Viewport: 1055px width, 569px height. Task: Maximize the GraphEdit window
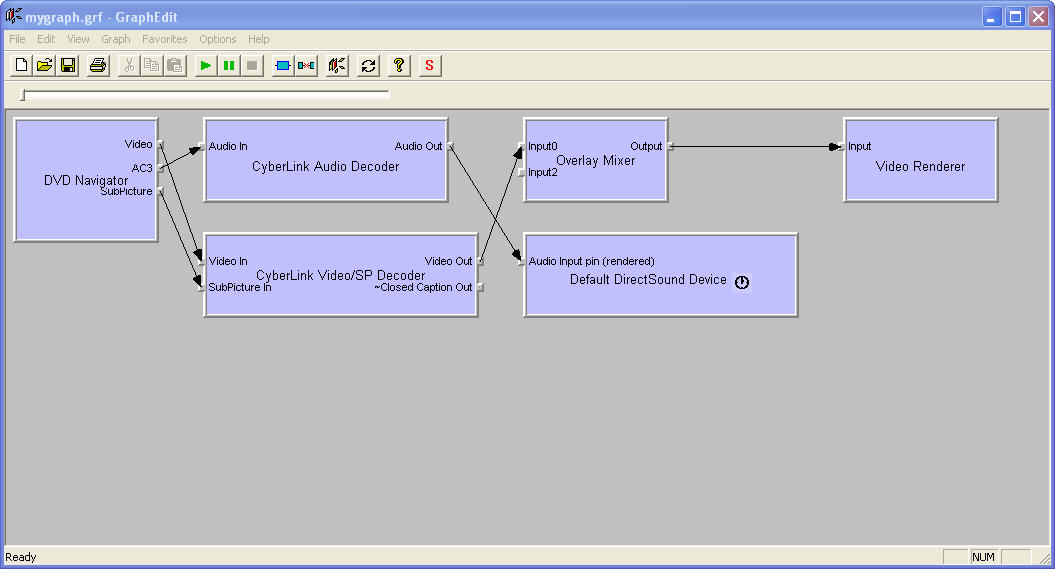(x=1015, y=17)
